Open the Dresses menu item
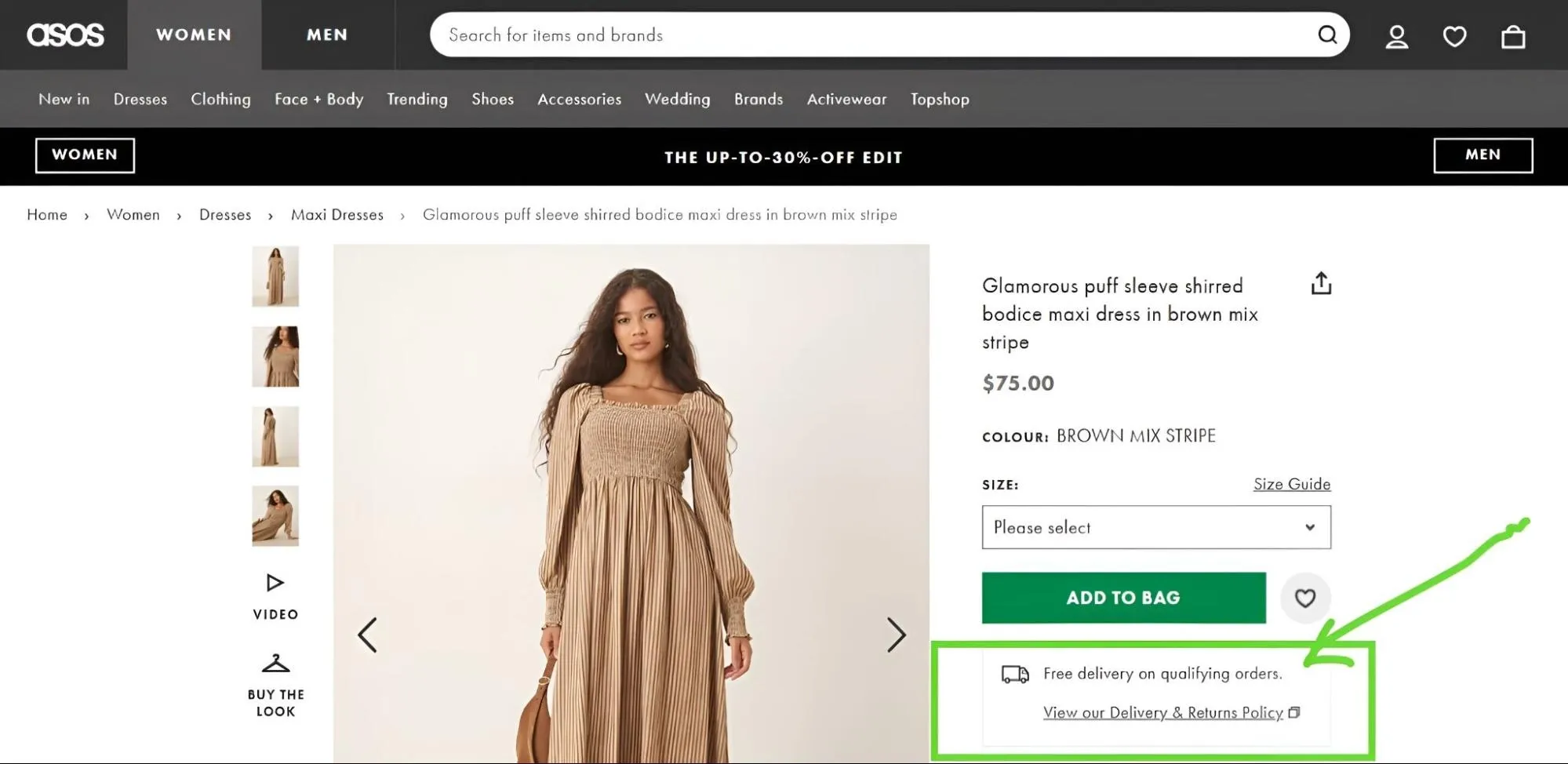Viewport: 1568px width, 764px height. pos(140,100)
